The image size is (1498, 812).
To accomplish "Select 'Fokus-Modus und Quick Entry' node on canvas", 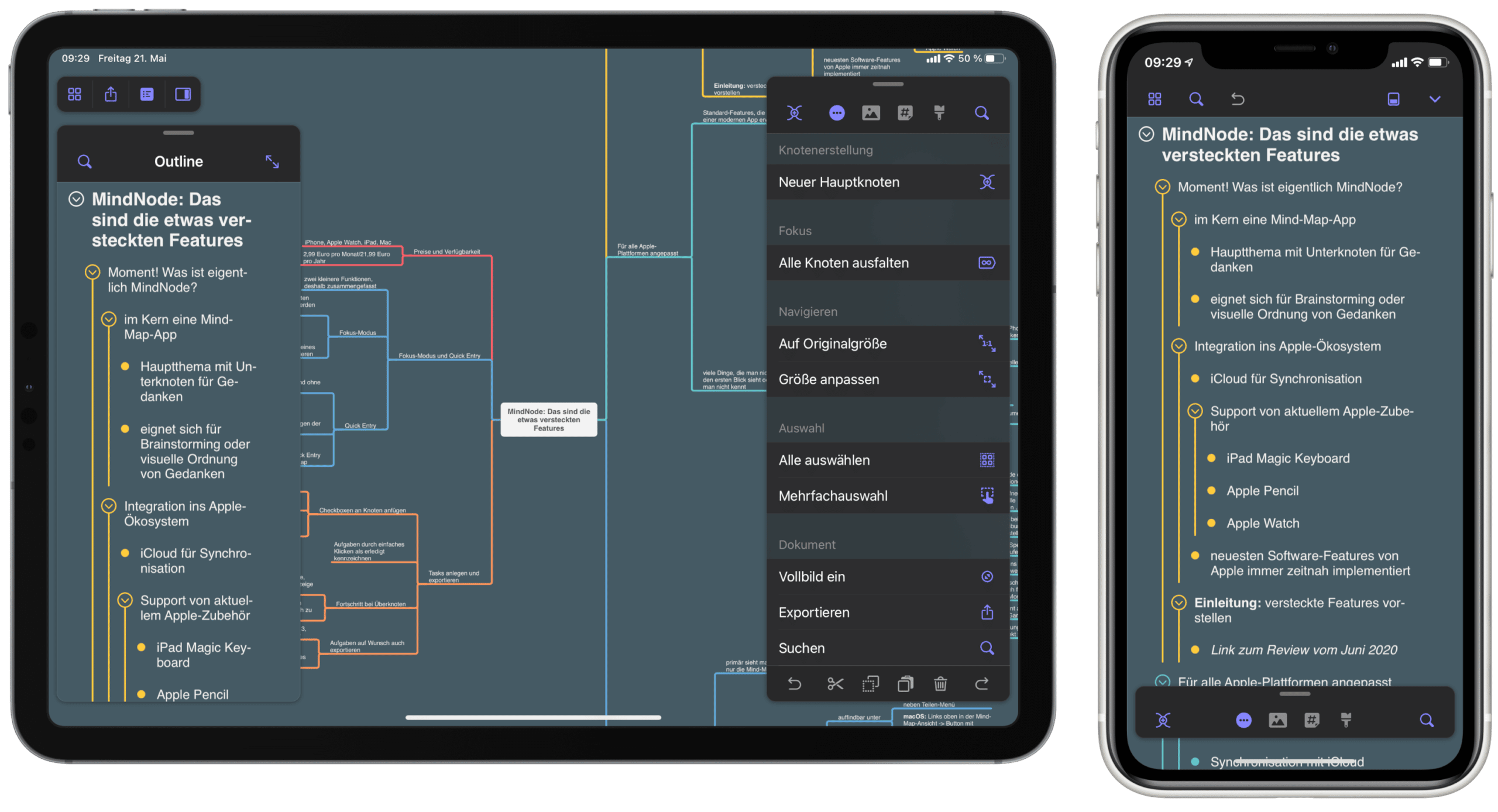I will pyautogui.click(x=439, y=356).
